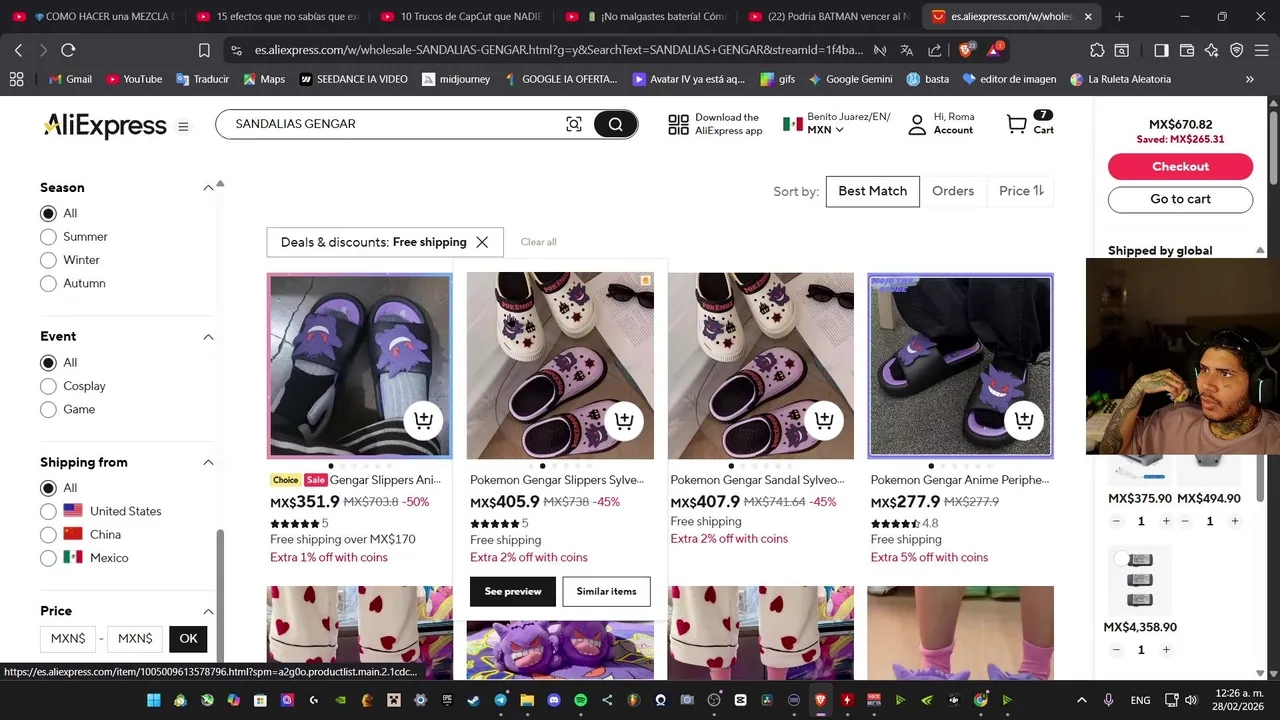Add Pokemon Gengar Anime Peripheral item to cart
Image resolution: width=1280 pixels, height=720 pixels.
[x=1024, y=421]
